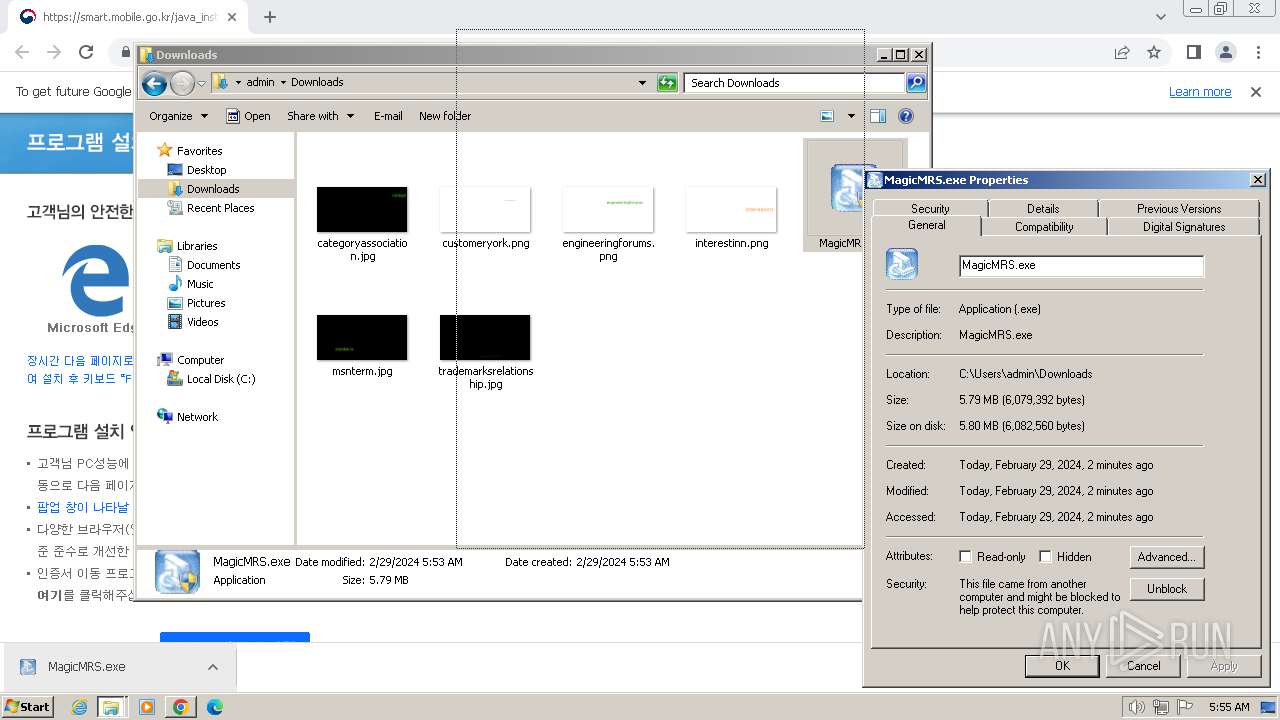The height and width of the screenshot is (720, 1280).
Task: Open Chrome side panel icon
Action: coord(1193,52)
